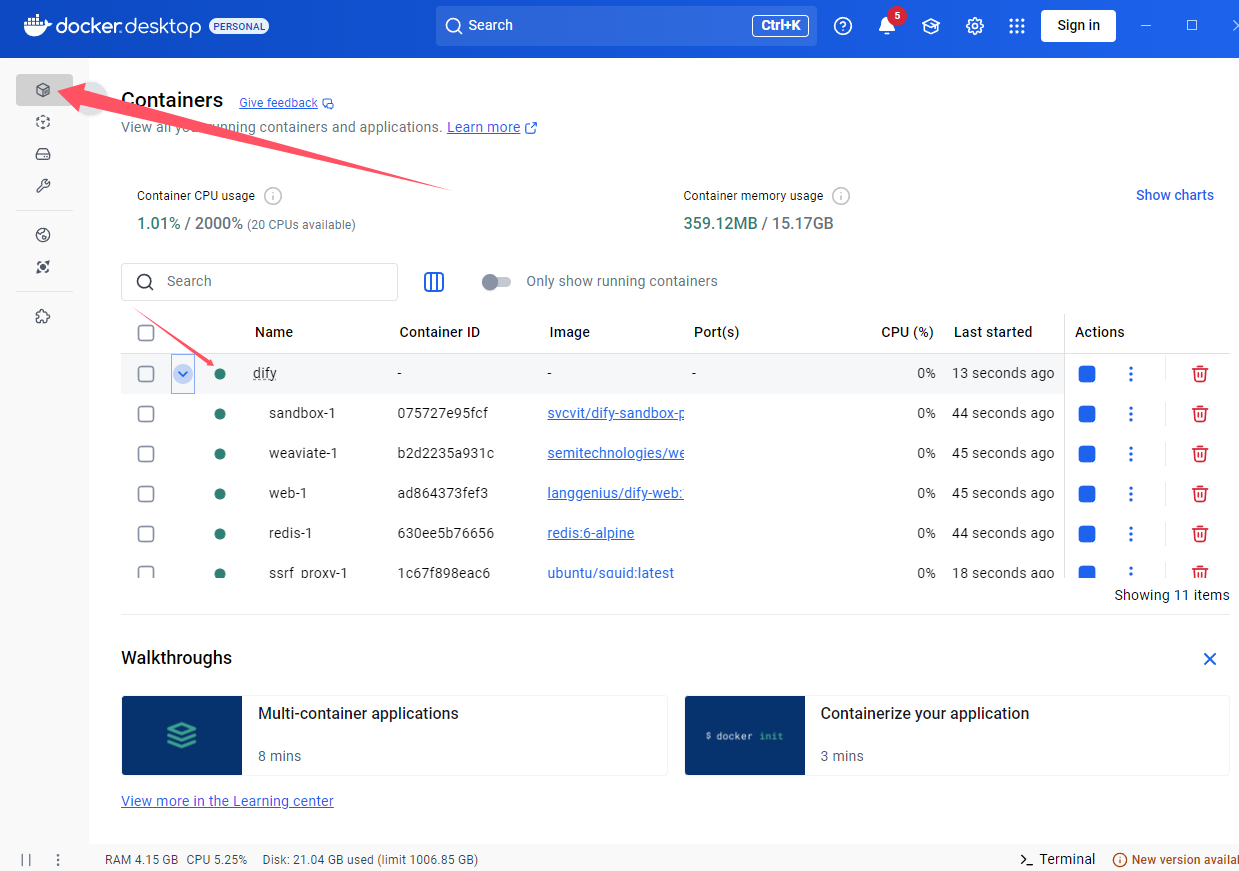
Task: Tick the sandbox-1 row checkbox
Action: [x=146, y=414]
